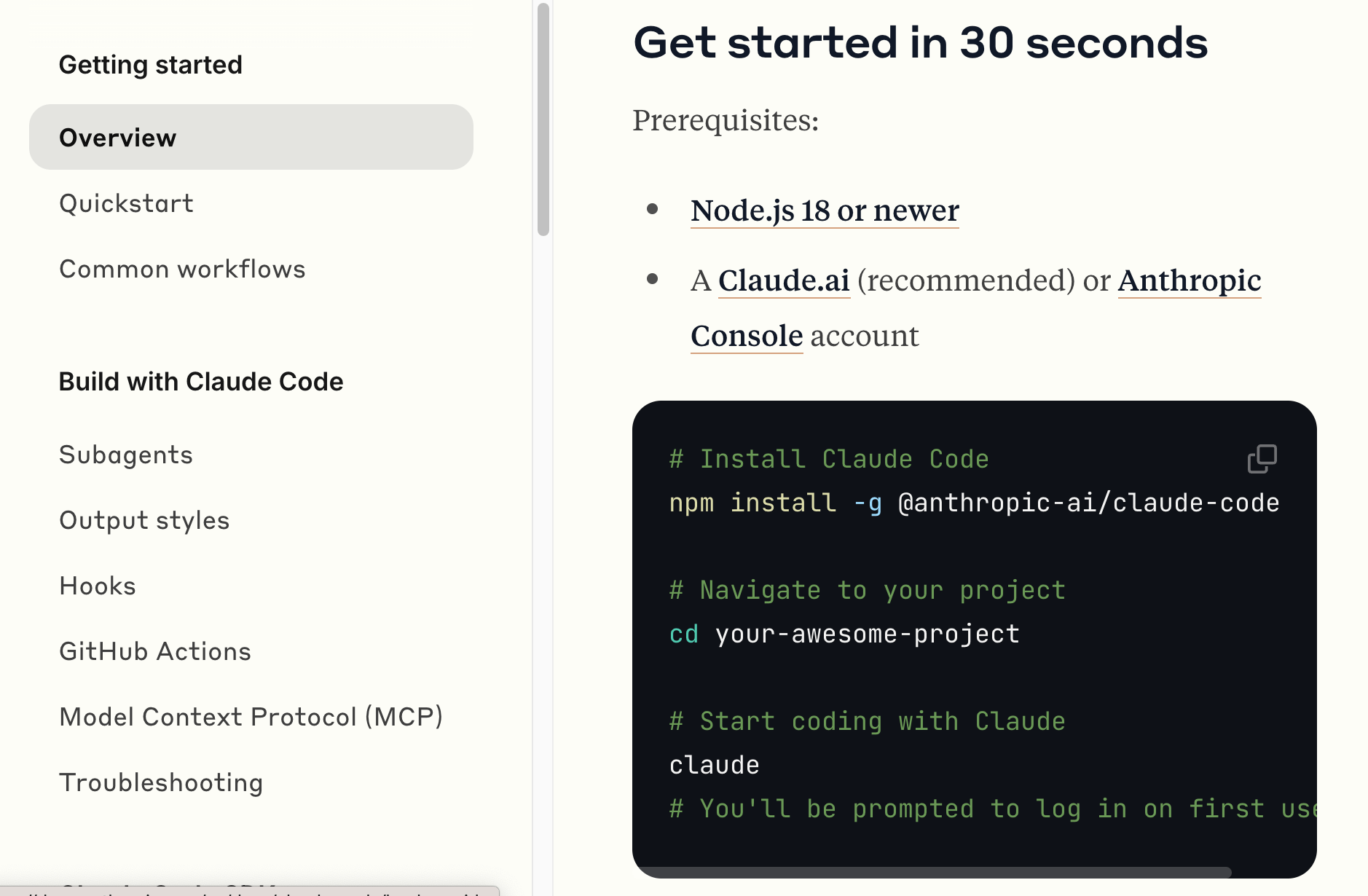
Task: Click the npm install command line
Action: 973,503
